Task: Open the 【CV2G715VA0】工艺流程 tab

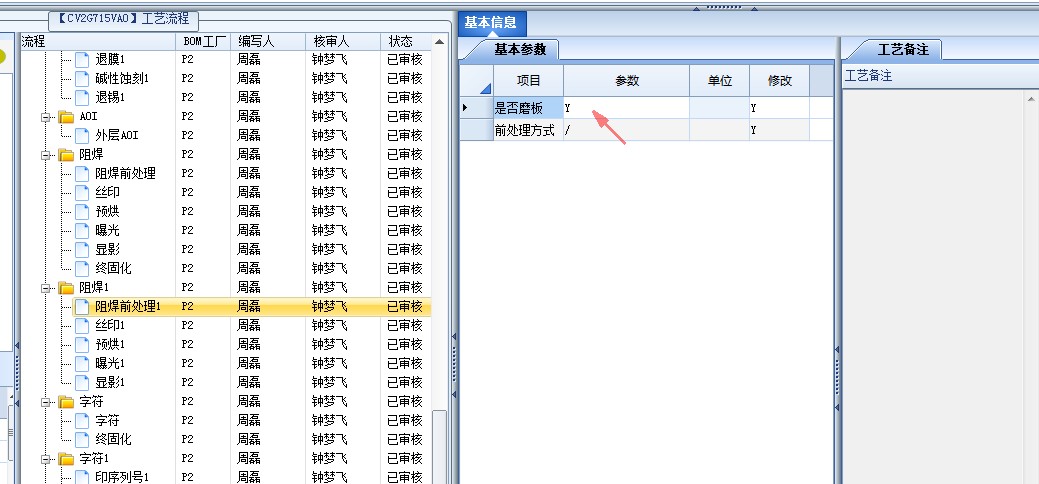Action: pyautogui.click(x=123, y=19)
